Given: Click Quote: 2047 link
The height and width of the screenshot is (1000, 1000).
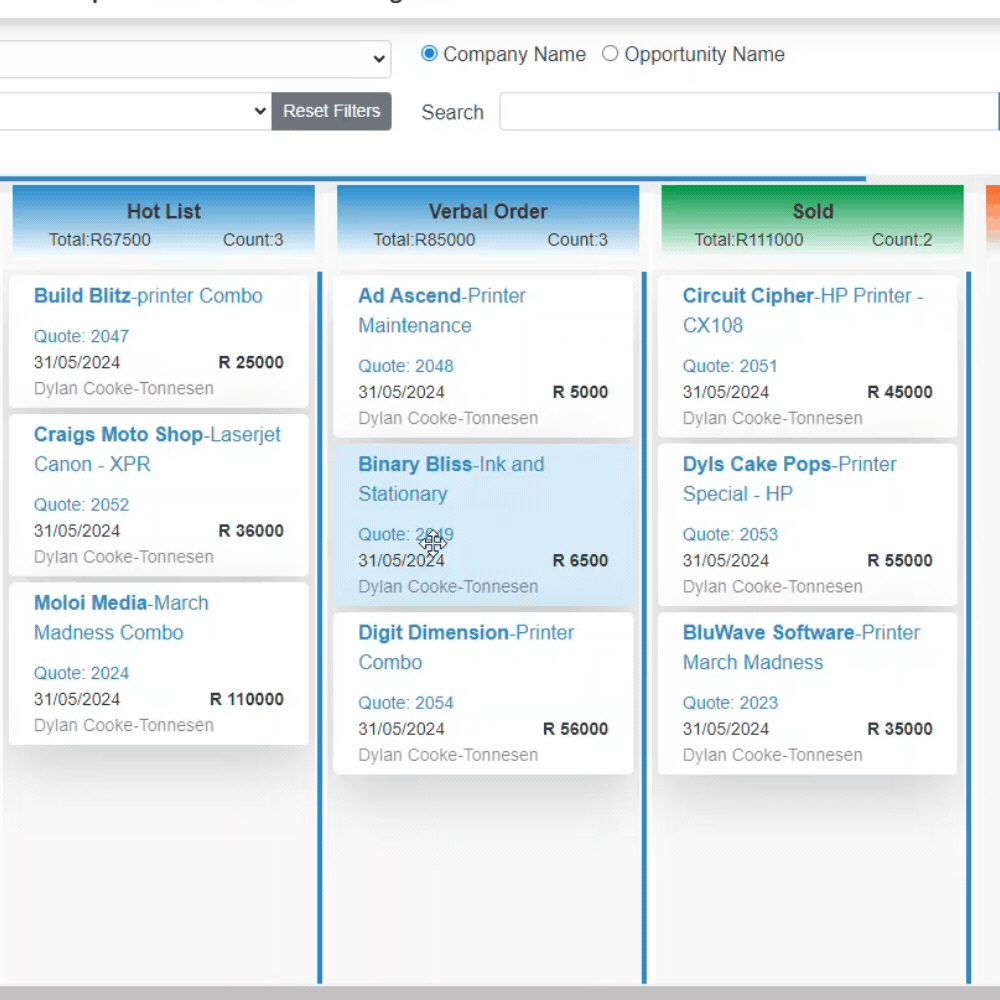Looking at the screenshot, I should click(x=82, y=336).
